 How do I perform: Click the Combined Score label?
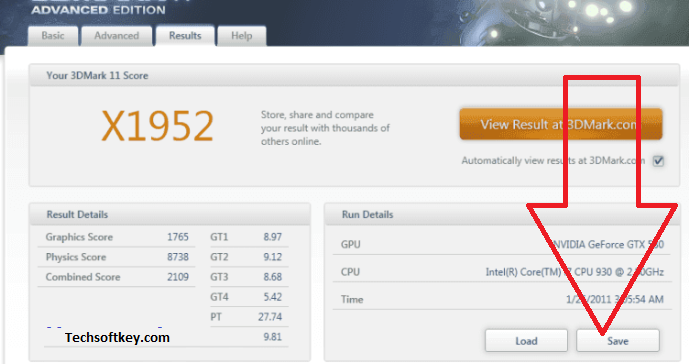coord(83,277)
